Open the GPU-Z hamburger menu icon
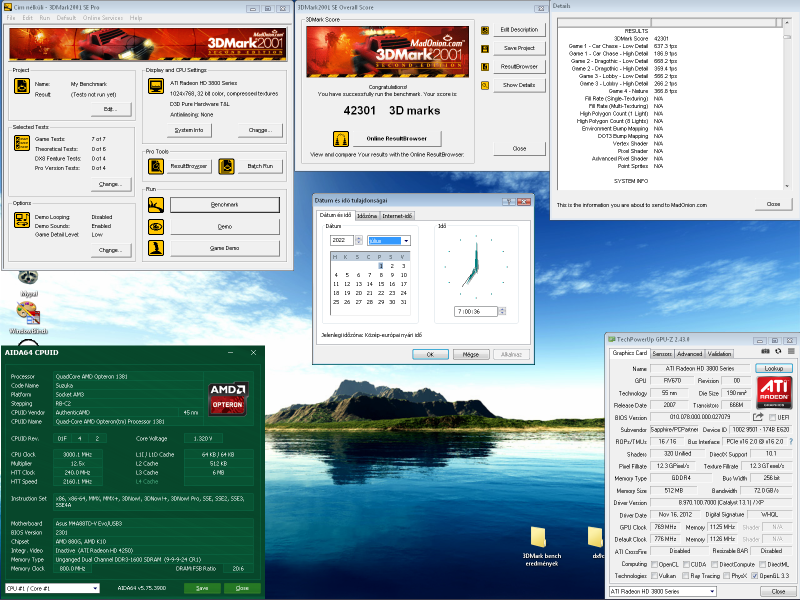800x600 pixels. pos(791,352)
